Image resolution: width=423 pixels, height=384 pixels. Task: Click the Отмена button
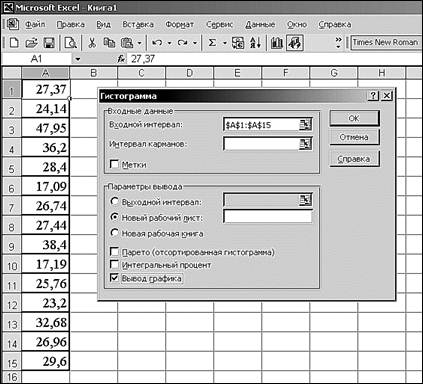[x=354, y=137]
